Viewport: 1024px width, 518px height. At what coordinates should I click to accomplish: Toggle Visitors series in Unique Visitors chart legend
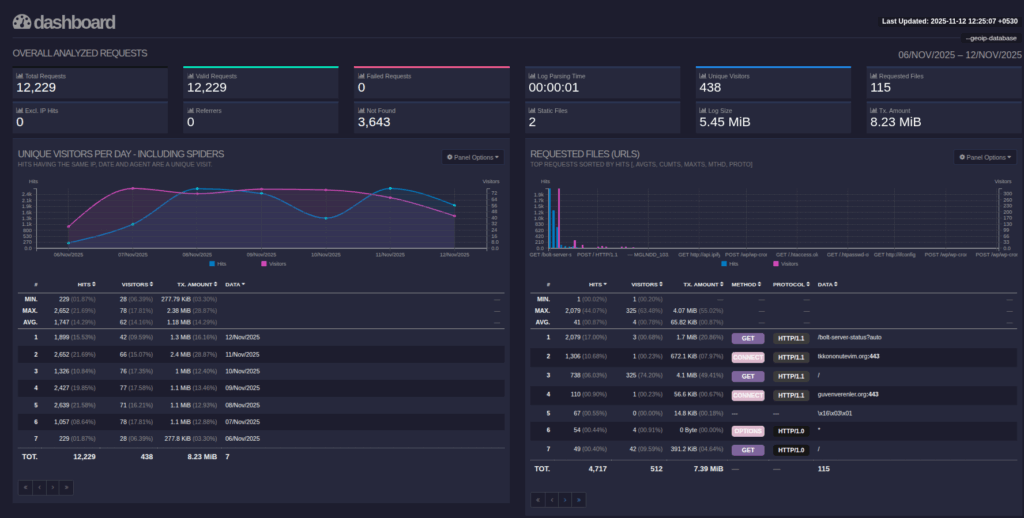click(272, 264)
